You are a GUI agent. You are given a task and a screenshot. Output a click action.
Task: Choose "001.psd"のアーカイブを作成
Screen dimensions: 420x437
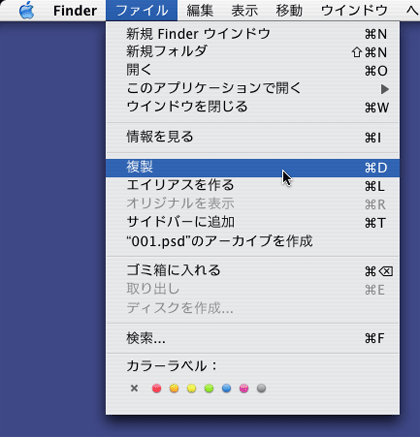click(x=253, y=241)
